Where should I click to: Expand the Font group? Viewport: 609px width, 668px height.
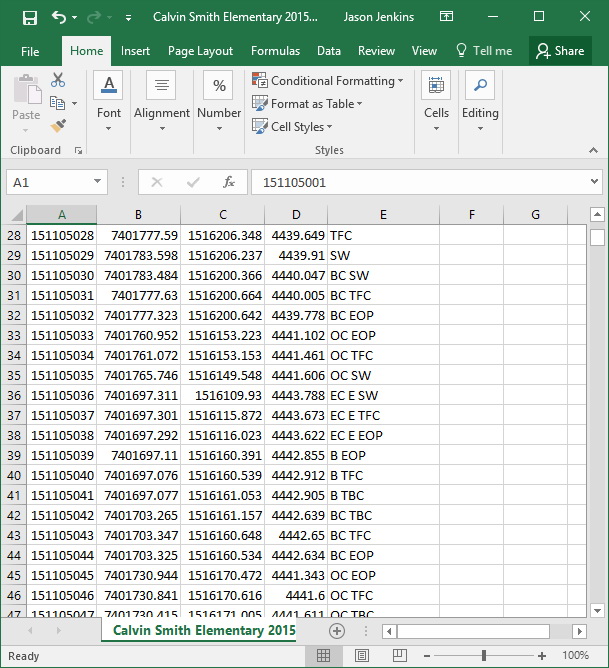click(x=109, y=128)
